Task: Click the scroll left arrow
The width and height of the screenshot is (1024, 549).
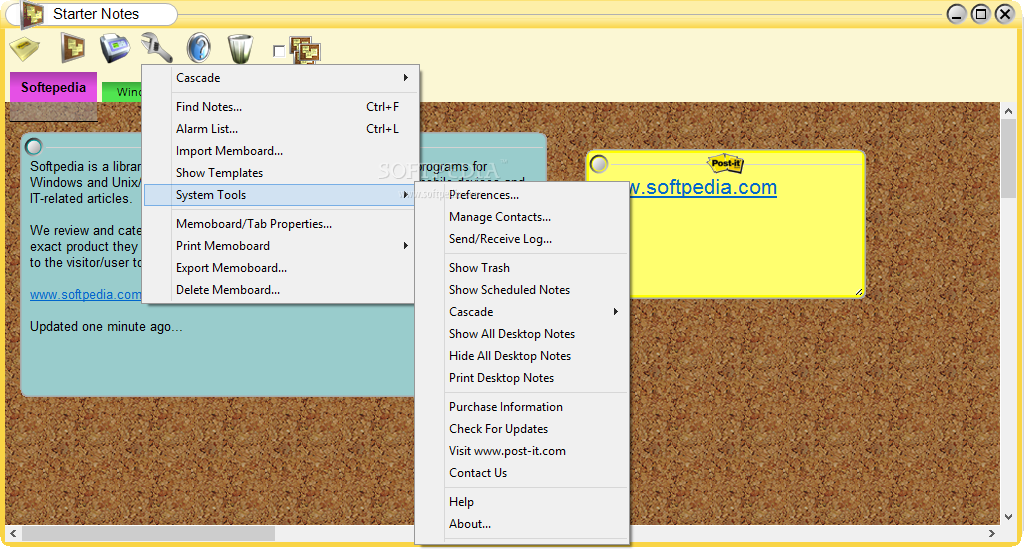Action: (13, 533)
